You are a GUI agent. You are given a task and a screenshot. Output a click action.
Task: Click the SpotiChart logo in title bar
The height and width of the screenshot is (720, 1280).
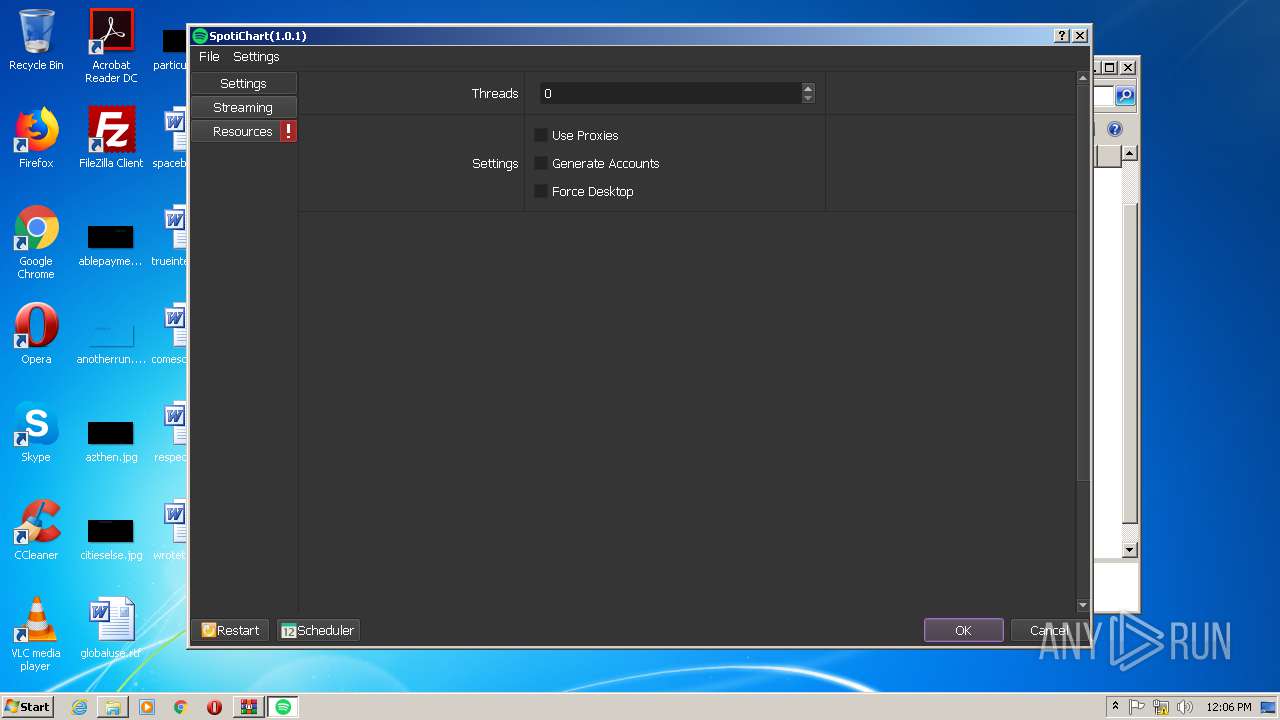click(200, 36)
